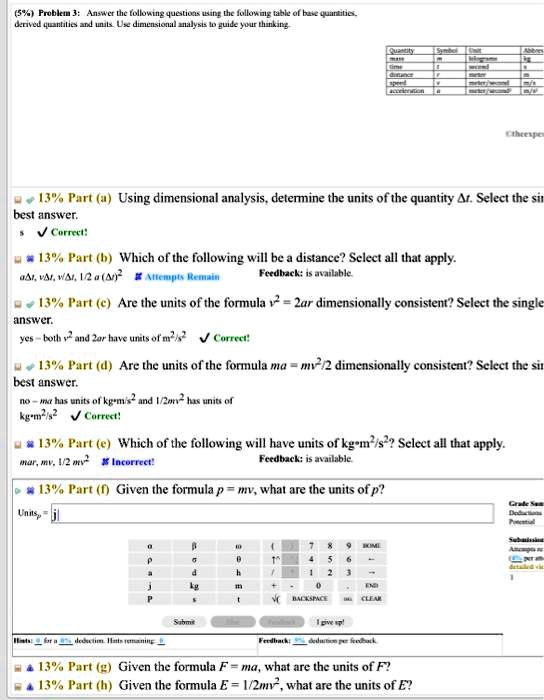544x700 pixels.
Task: Click number 6 on the keypad
Action: (348, 559)
